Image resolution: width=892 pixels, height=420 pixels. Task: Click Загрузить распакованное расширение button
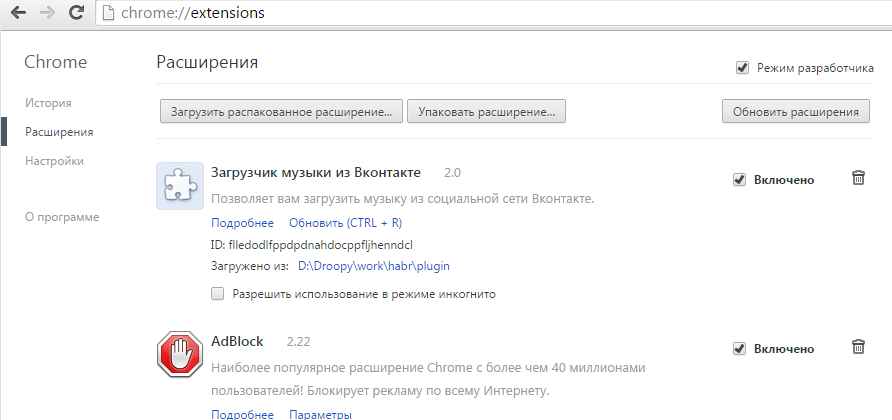(282, 112)
